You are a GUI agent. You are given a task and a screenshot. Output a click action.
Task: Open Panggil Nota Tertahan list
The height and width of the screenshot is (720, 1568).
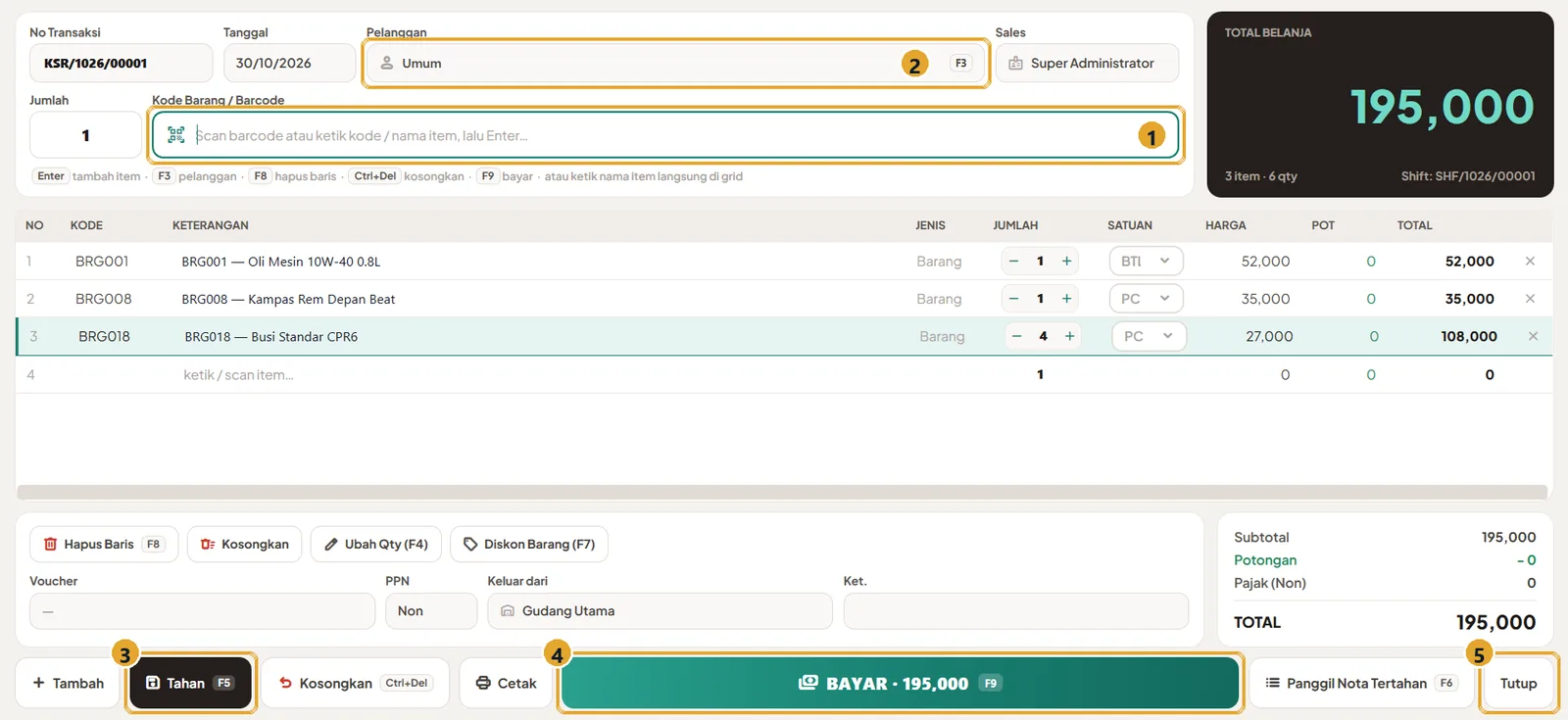pos(1361,683)
